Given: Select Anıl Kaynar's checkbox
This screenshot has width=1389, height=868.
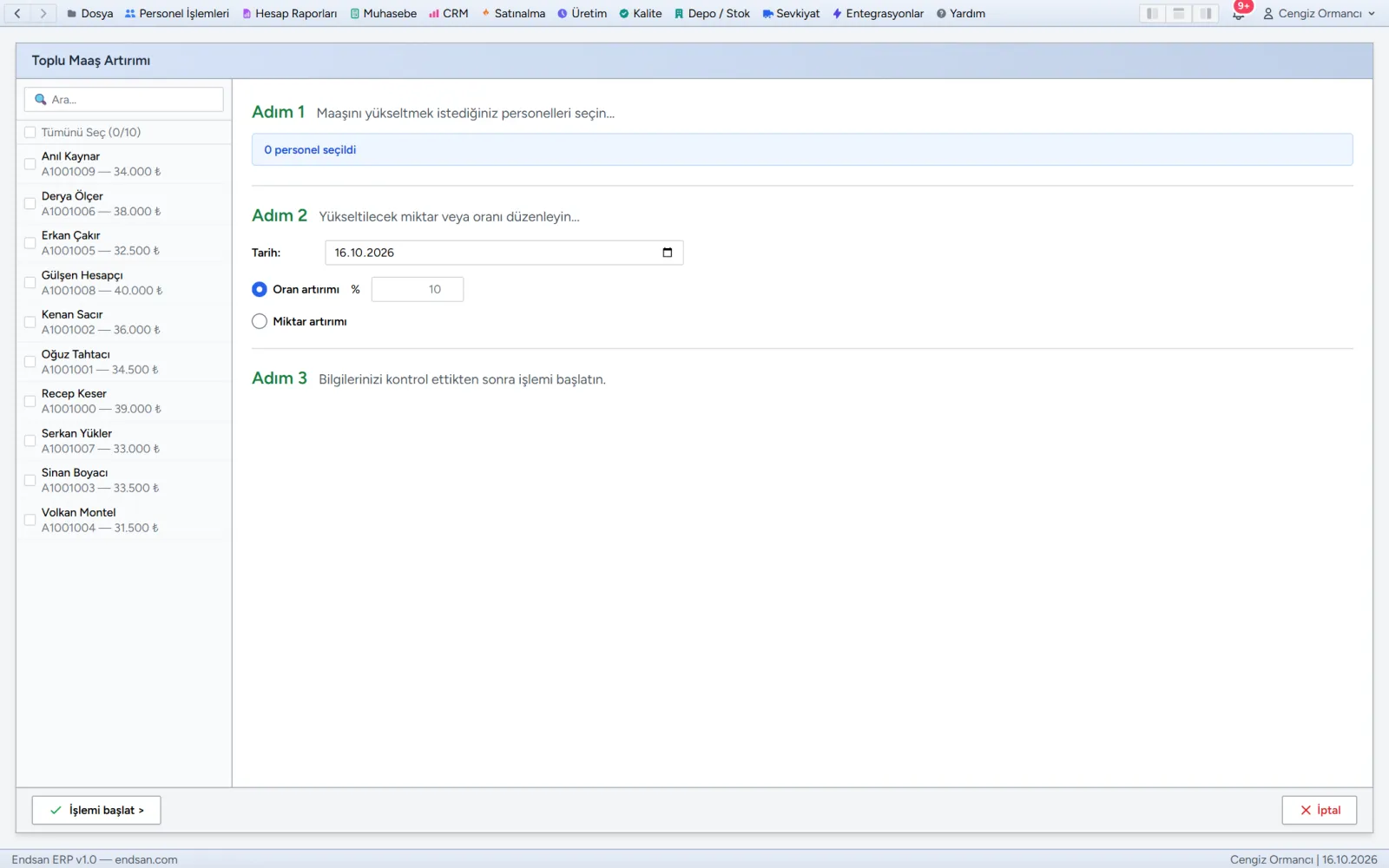Looking at the screenshot, I should (x=30, y=164).
